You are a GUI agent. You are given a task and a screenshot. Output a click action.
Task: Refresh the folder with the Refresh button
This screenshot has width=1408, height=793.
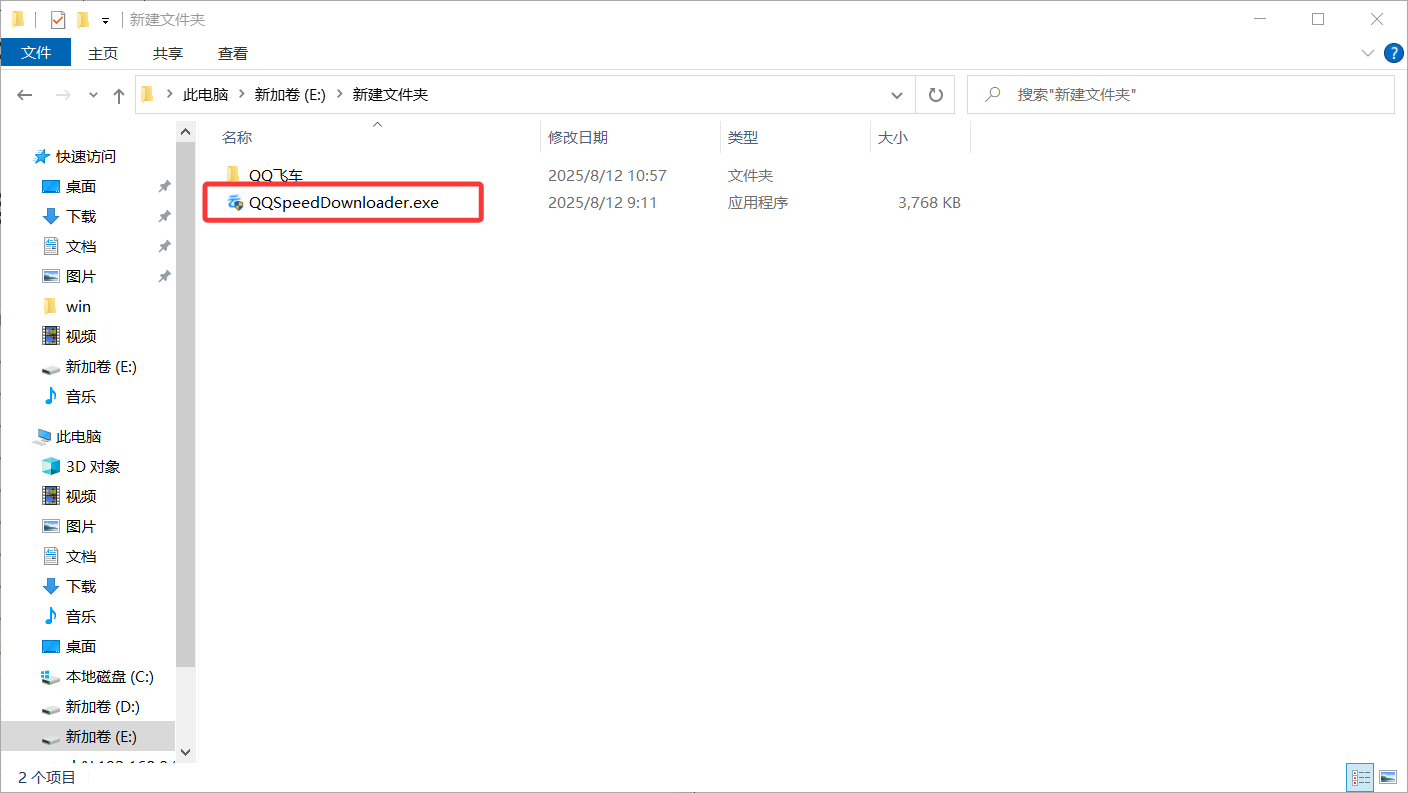click(x=936, y=95)
